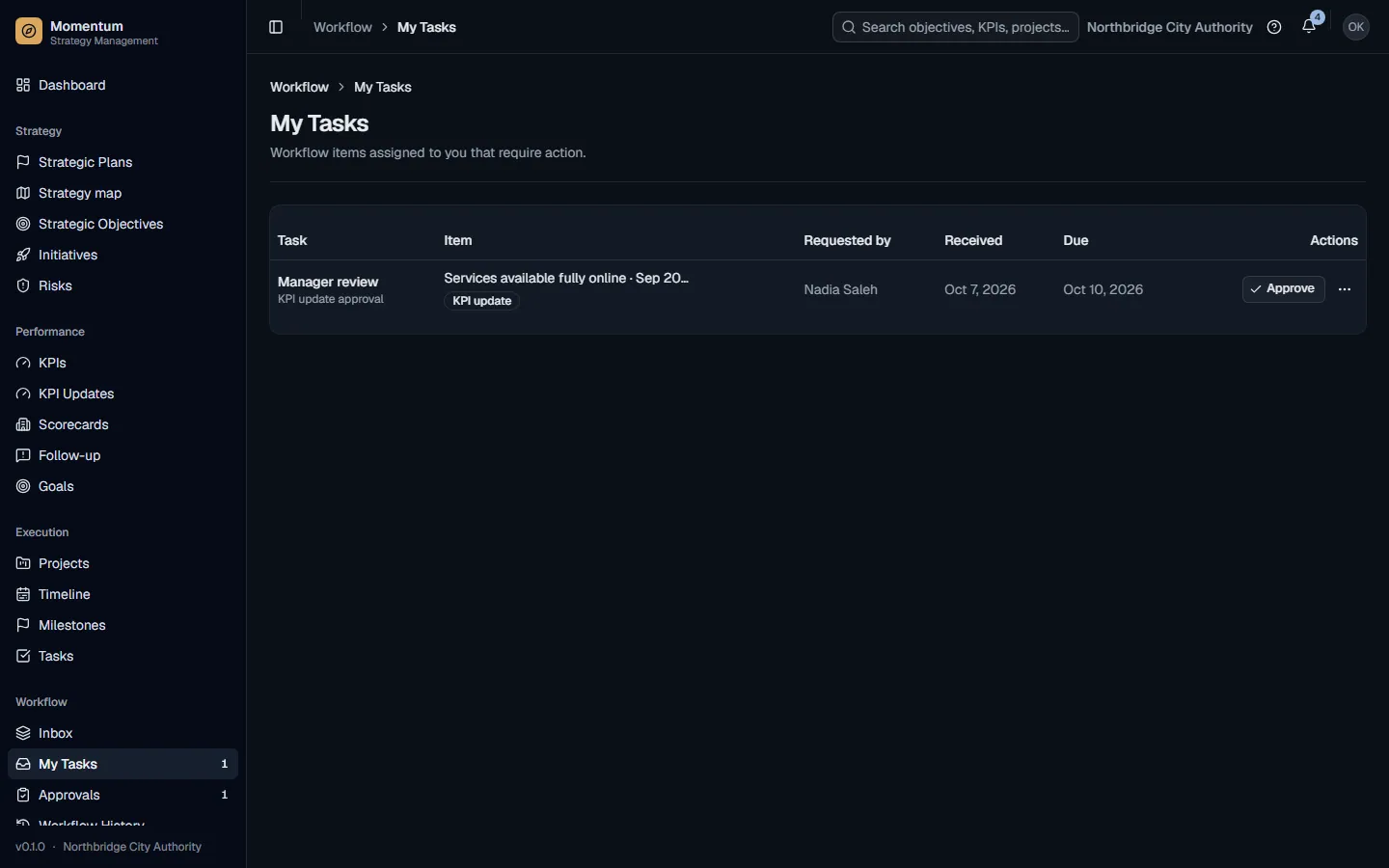Click the Initiatives rocket icon
Image resolution: width=1389 pixels, height=868 pixels.
tap(23, 255)
